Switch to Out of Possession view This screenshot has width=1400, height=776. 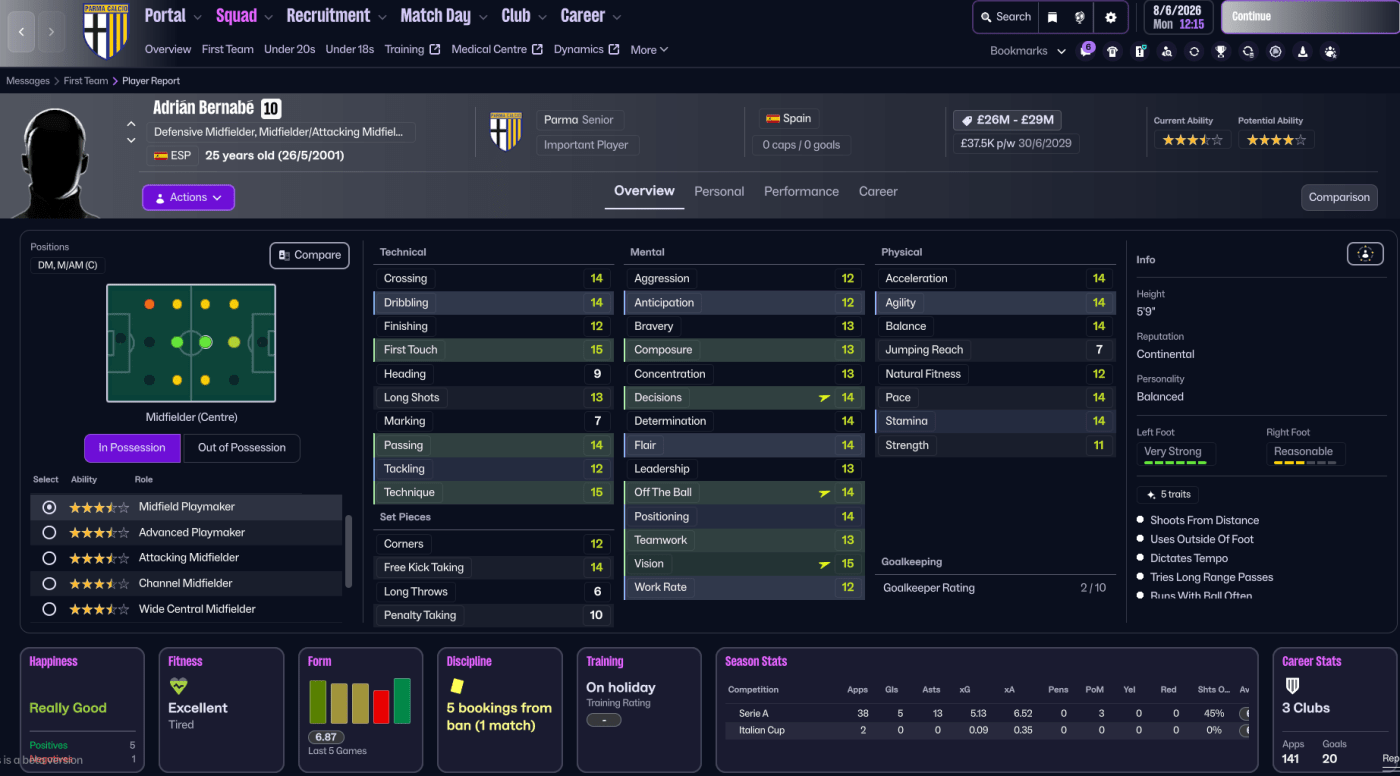click(241, 448)
